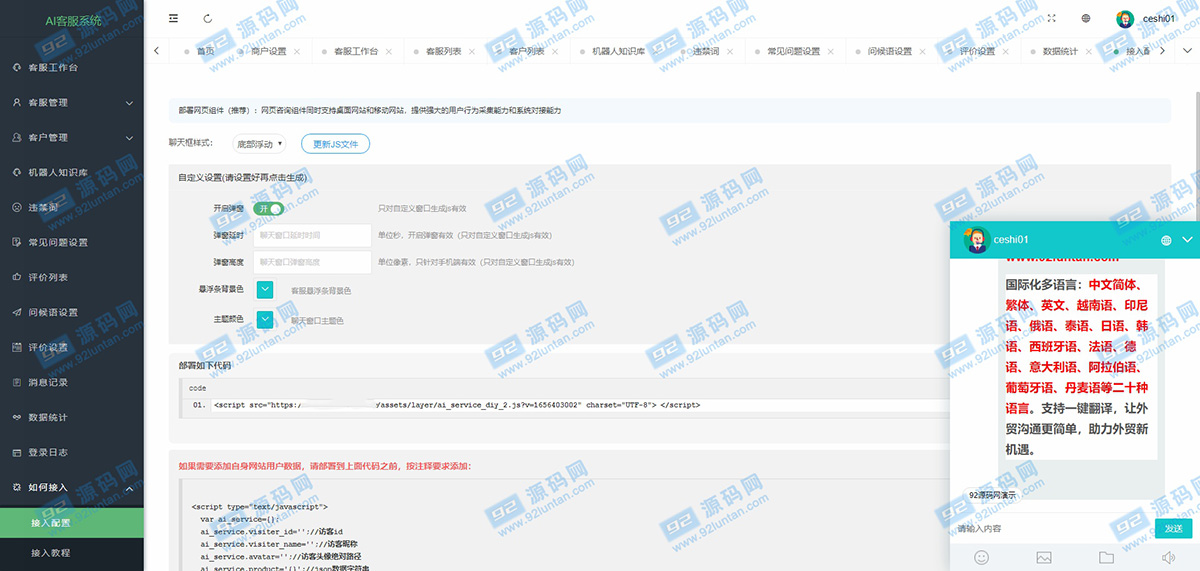Close the 评价设置 tab
Viewport: 1200px width, 571px height.
(1006, 51)
